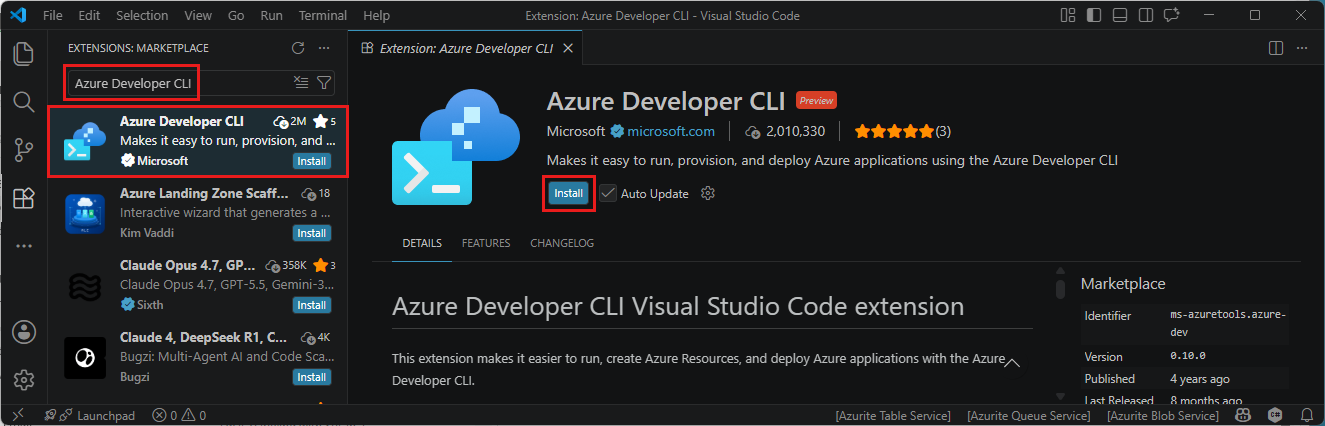Viewport: 1325px width, 426px height.
Task: Click the five-star rating on details page
Action: [894, 131]
